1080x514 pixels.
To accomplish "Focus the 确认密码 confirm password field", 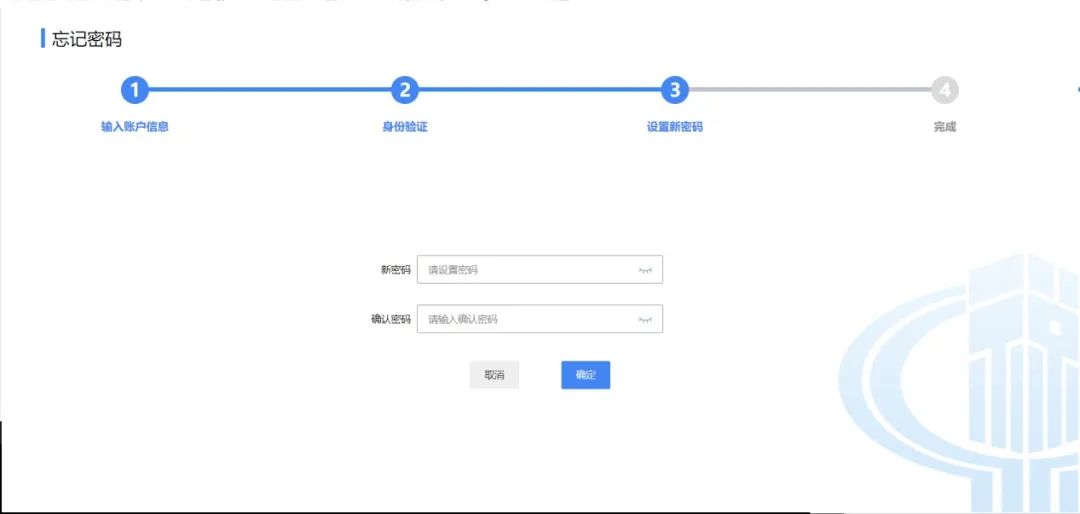I will pyautogui.click(x=539, y=319).
